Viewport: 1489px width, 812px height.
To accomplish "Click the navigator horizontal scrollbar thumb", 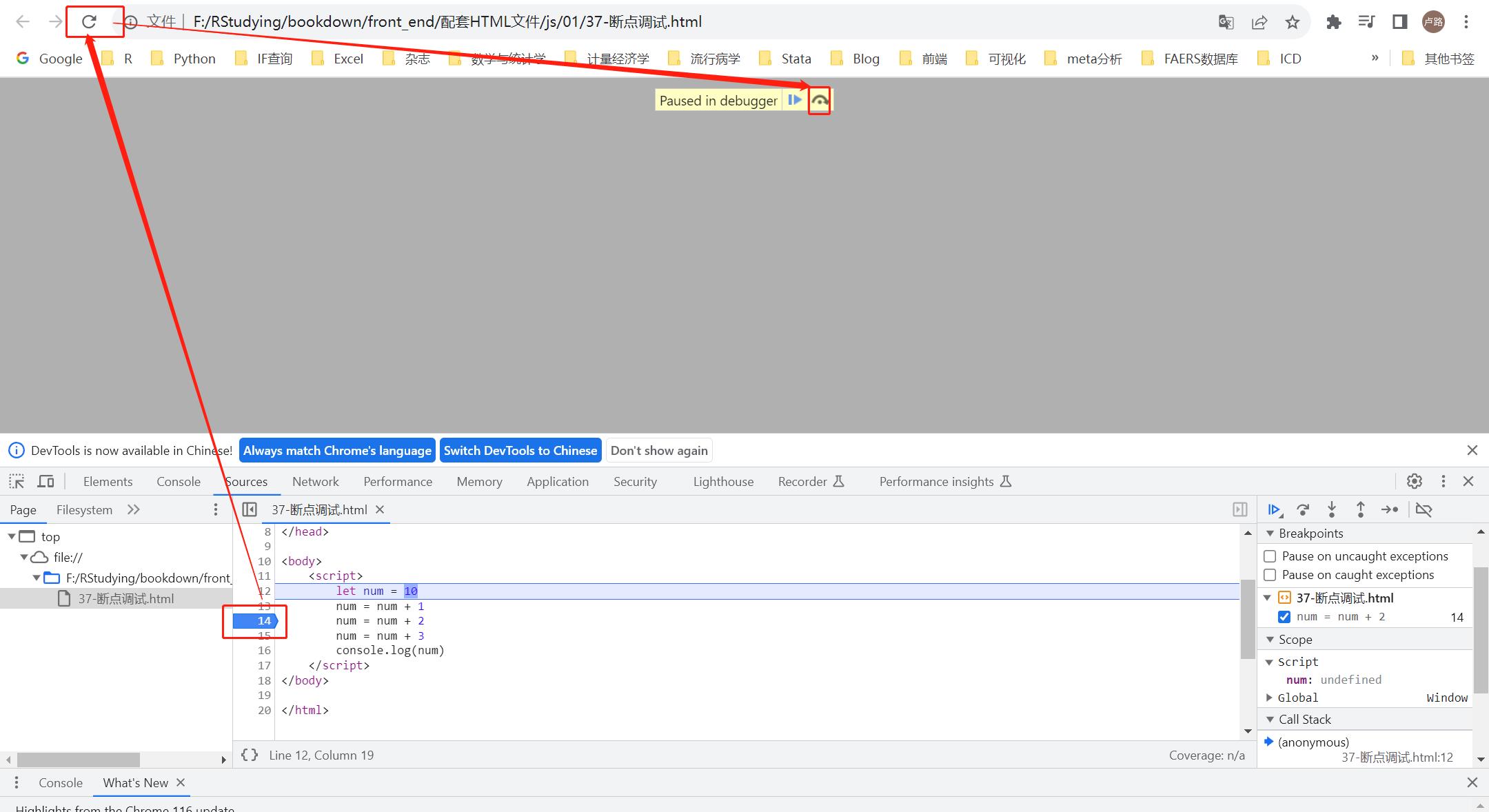I will 79,760.
